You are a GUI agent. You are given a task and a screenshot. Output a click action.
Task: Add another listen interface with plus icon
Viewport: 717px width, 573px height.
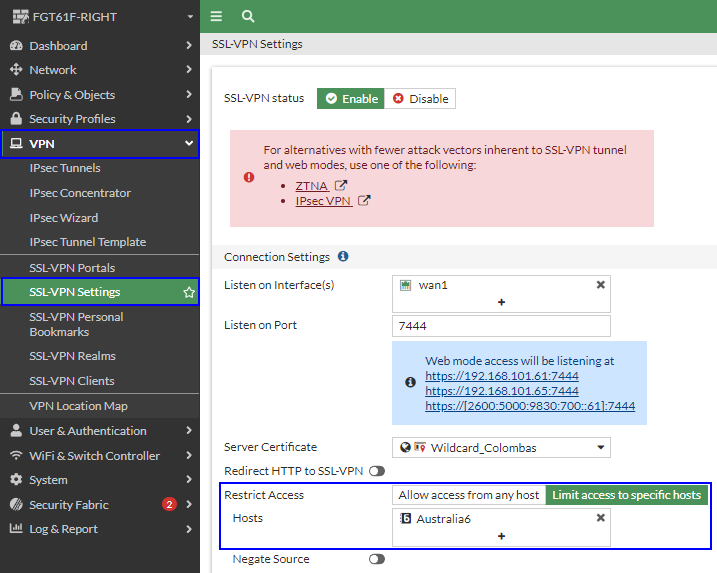pos(501,302)
